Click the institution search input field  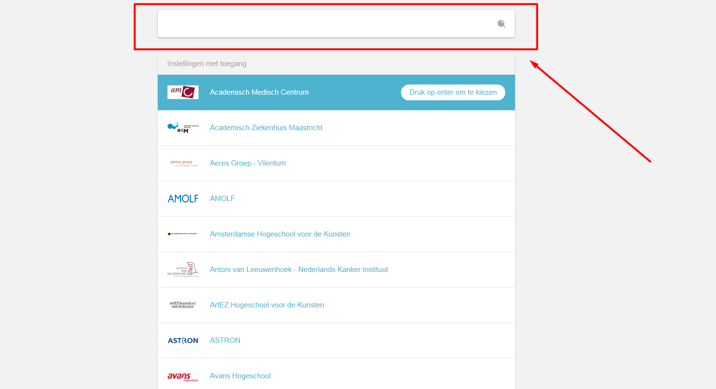coord(336,24)
